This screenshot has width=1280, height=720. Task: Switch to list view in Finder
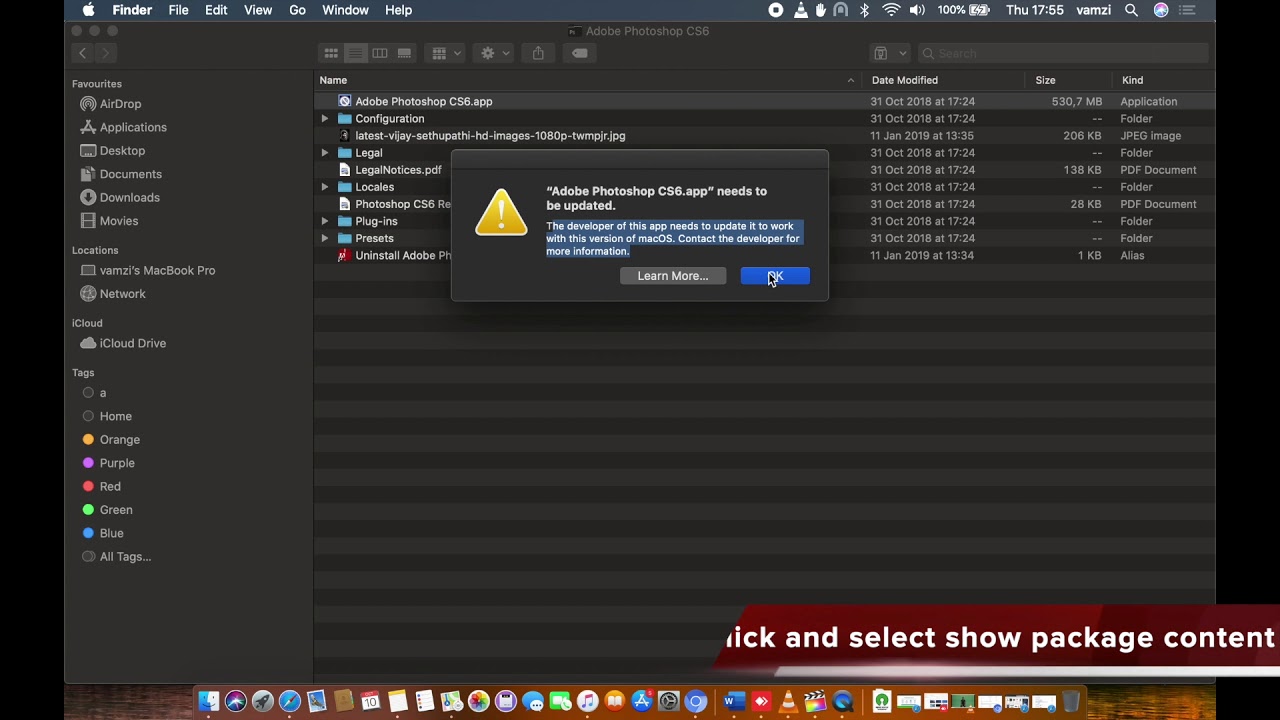[x=355, y=53]
